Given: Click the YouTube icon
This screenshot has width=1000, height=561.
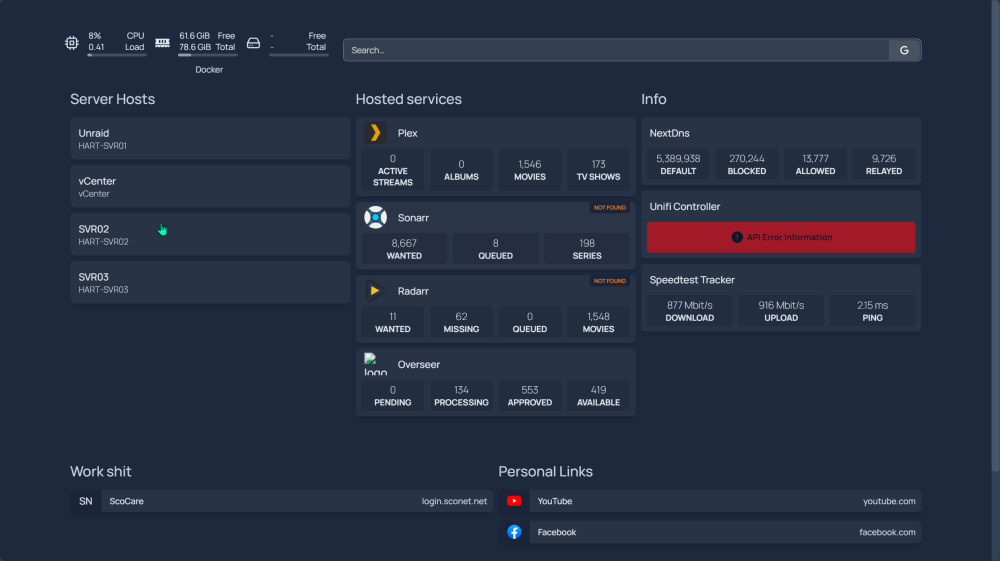Looking at the screenshot, I should tap(514, 501).
